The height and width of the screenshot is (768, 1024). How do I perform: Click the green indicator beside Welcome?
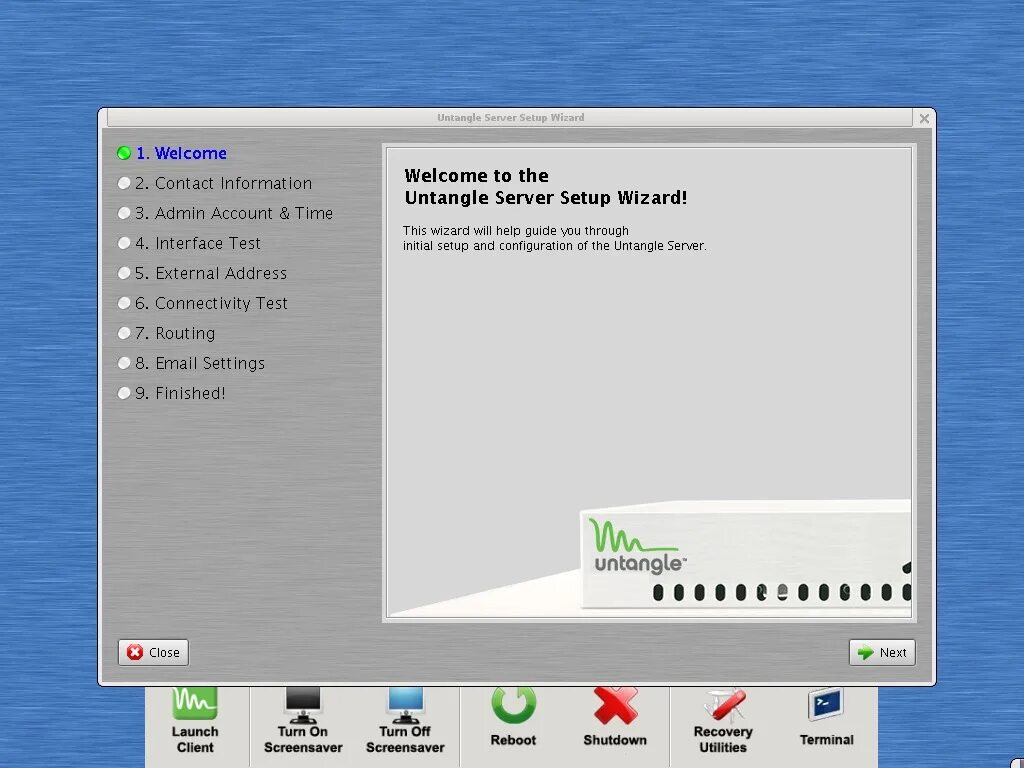(124, 153)
